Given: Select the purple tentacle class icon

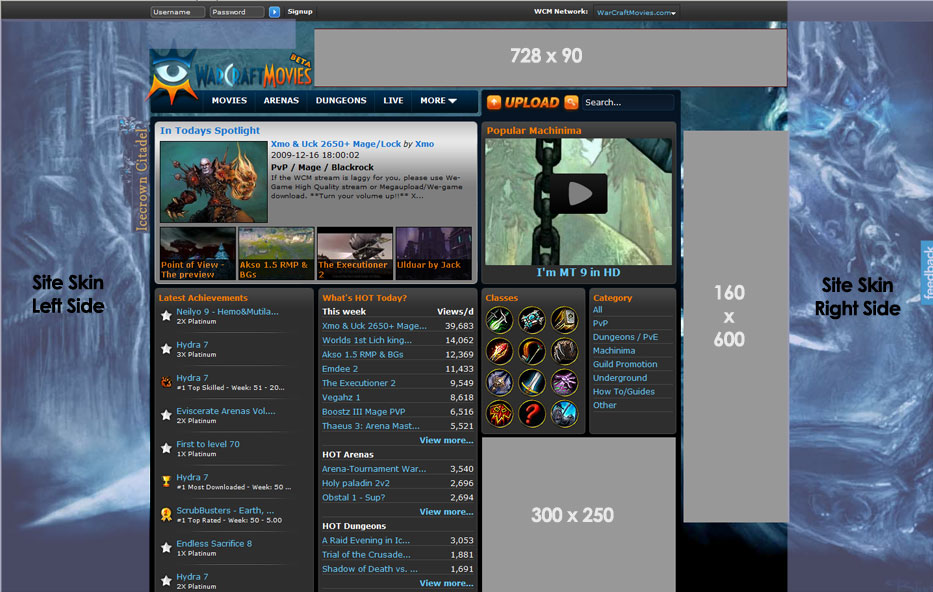Looking at the screenshot, I should tap(563, 383).
